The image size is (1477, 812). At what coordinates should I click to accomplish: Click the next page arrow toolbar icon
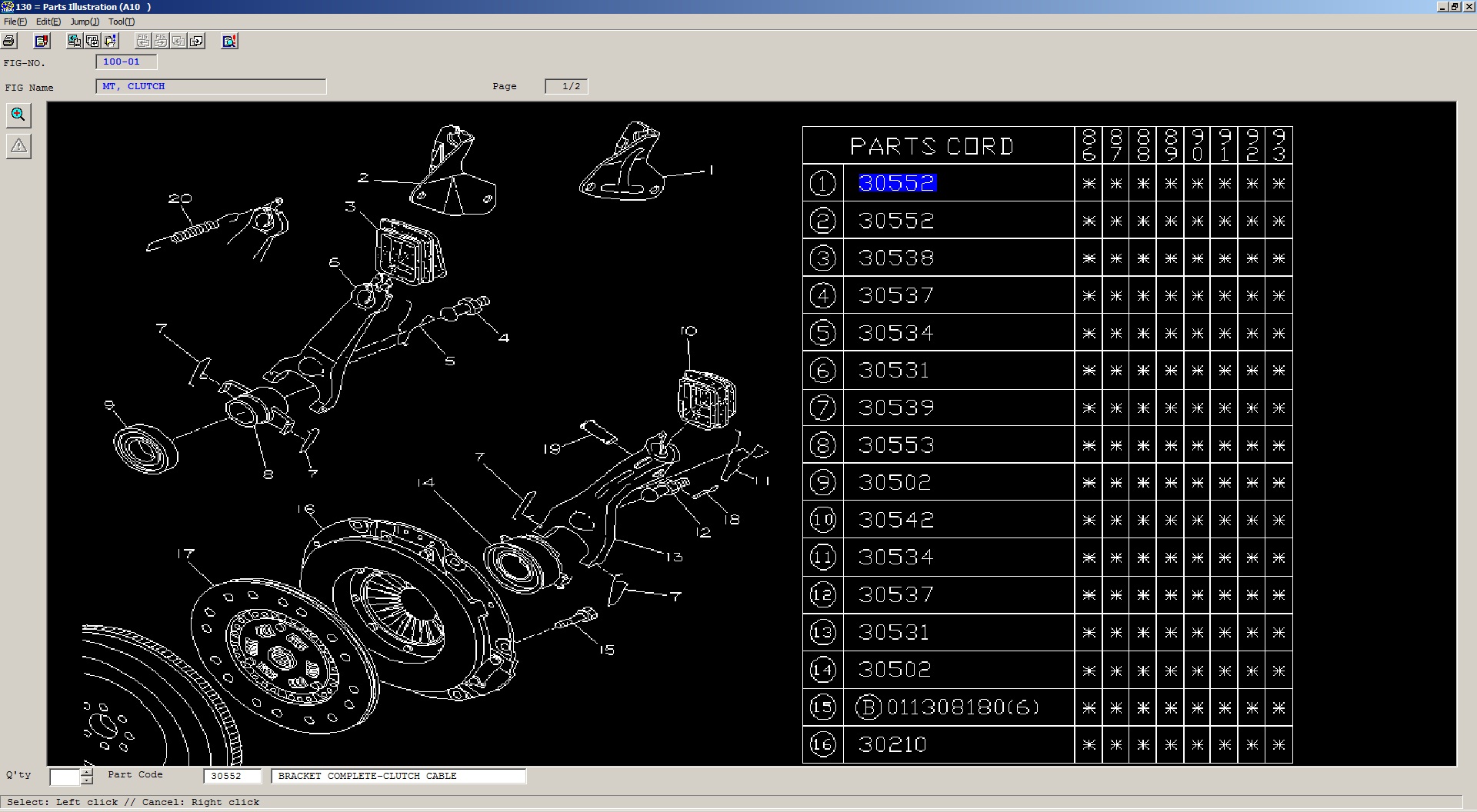click(x=197, y=42)
